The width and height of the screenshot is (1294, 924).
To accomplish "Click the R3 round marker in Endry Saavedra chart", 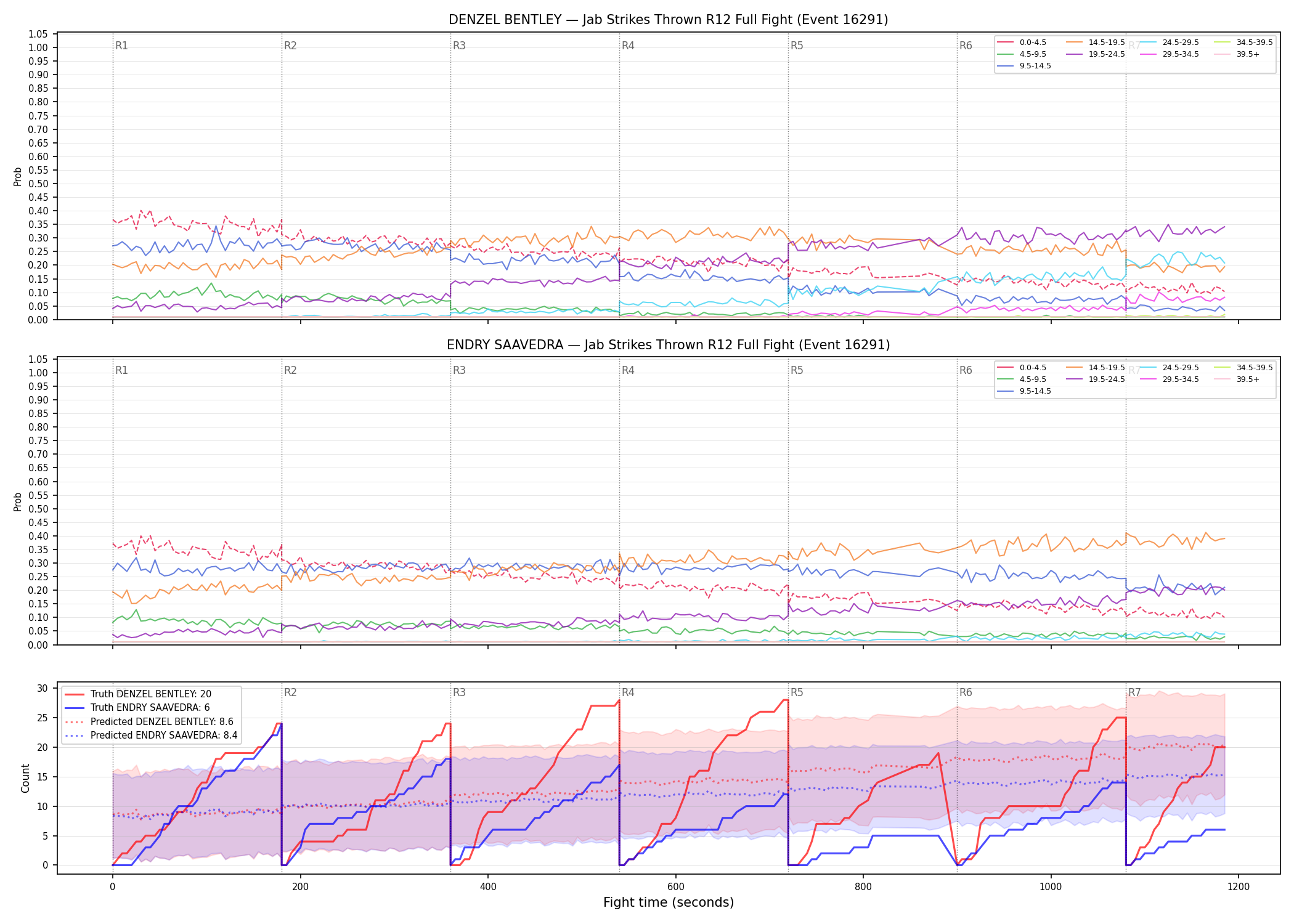I will point(459,370).
